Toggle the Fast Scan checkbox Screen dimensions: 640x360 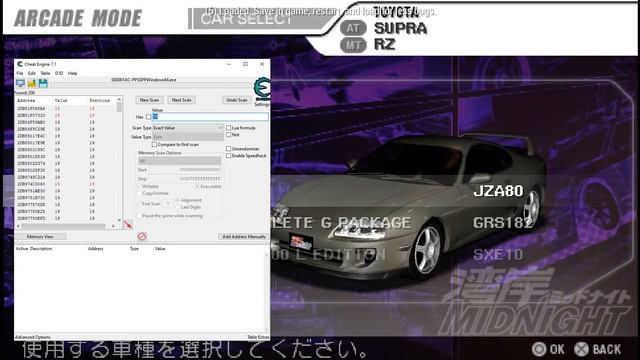pyautogui.click(x=140, y=204)
